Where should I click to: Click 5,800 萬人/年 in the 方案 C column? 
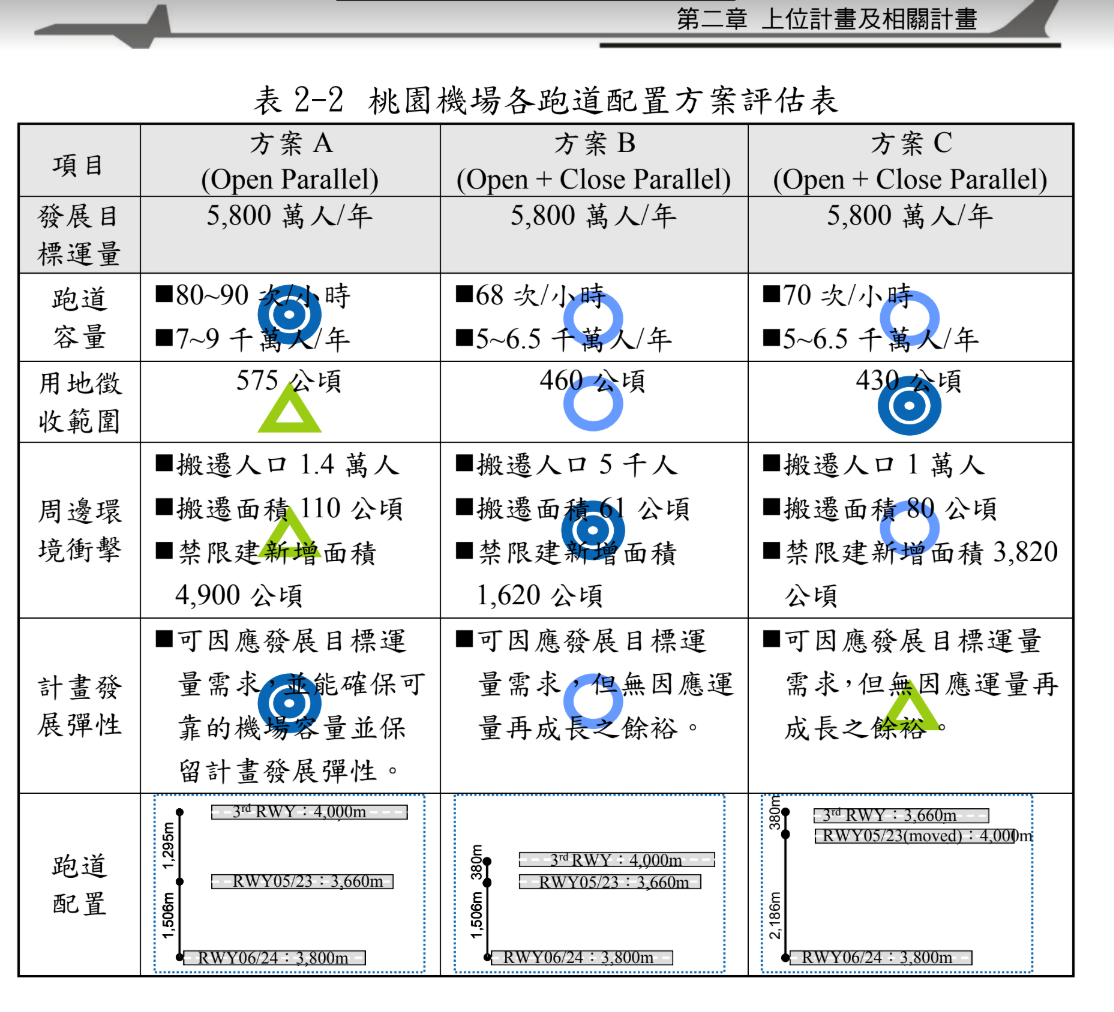pyautogui.click(x=909, y=215)
